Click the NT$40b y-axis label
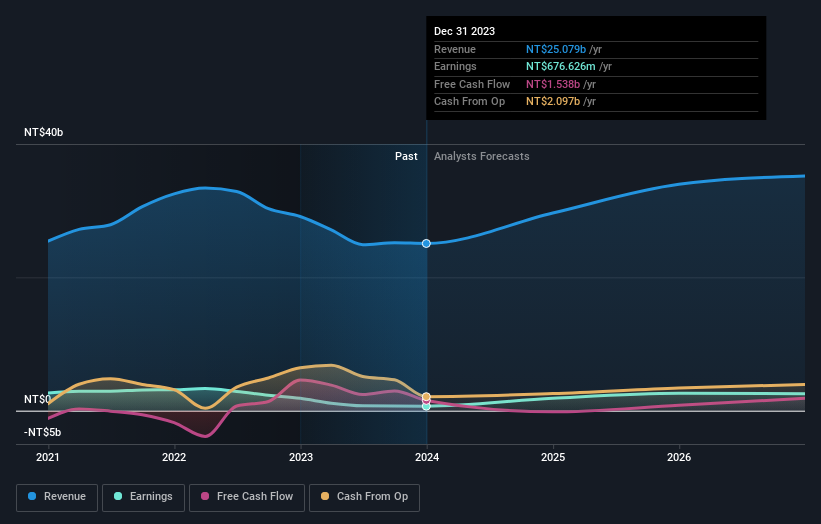Screen dimensions: 821x524 coord(43,132)
